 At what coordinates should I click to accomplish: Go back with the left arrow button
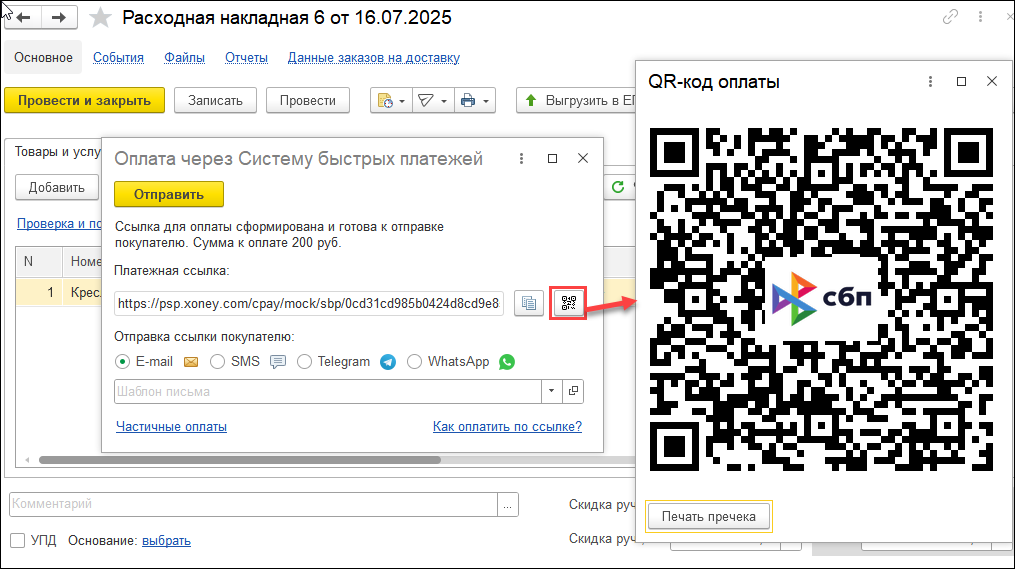pyautogui.click(x=24, y=17)
